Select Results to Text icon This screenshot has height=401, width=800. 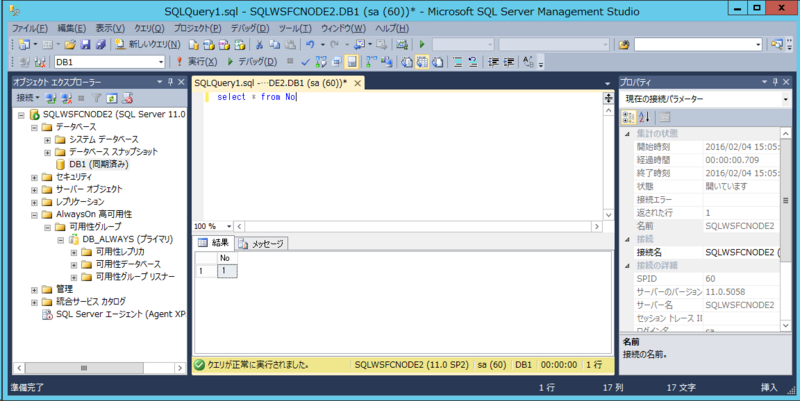[x=407, y=62]
